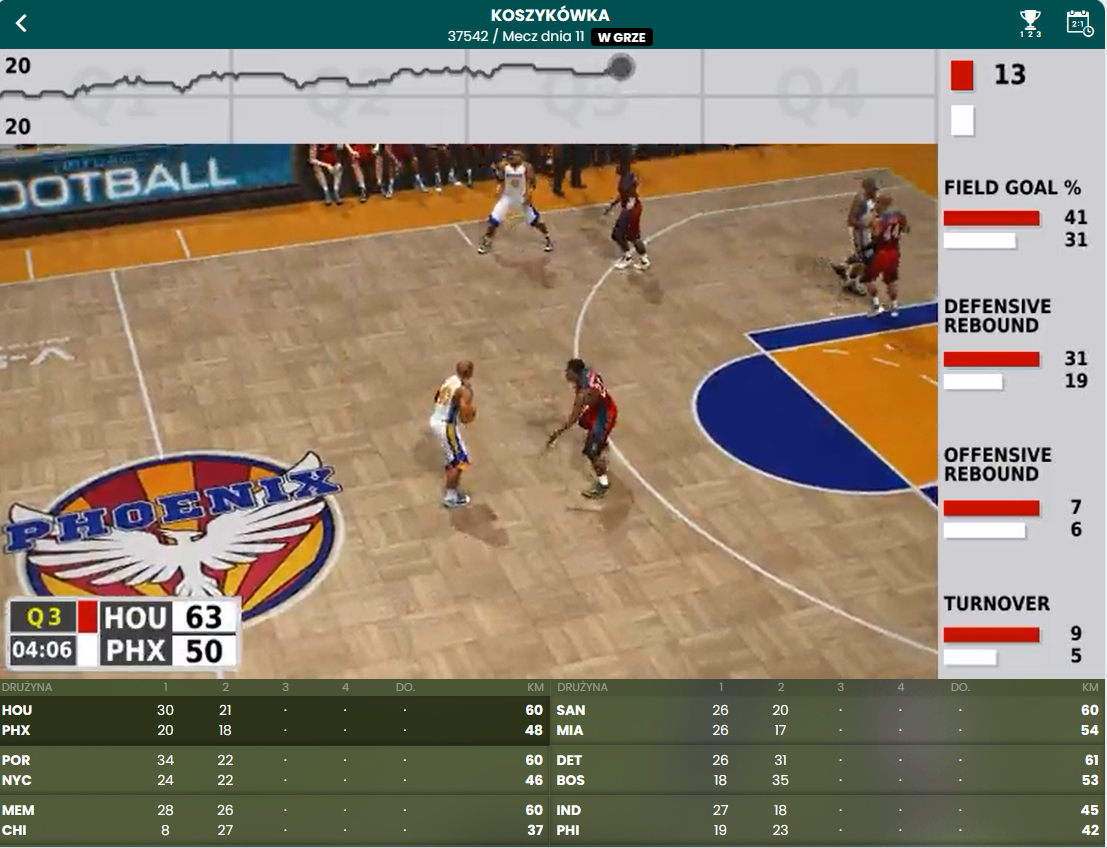Screen dimensions: 1107x848
Task: Click the OFFENSIVE REBOUND label
Action: pyautogui.click(x=998, y=464)
